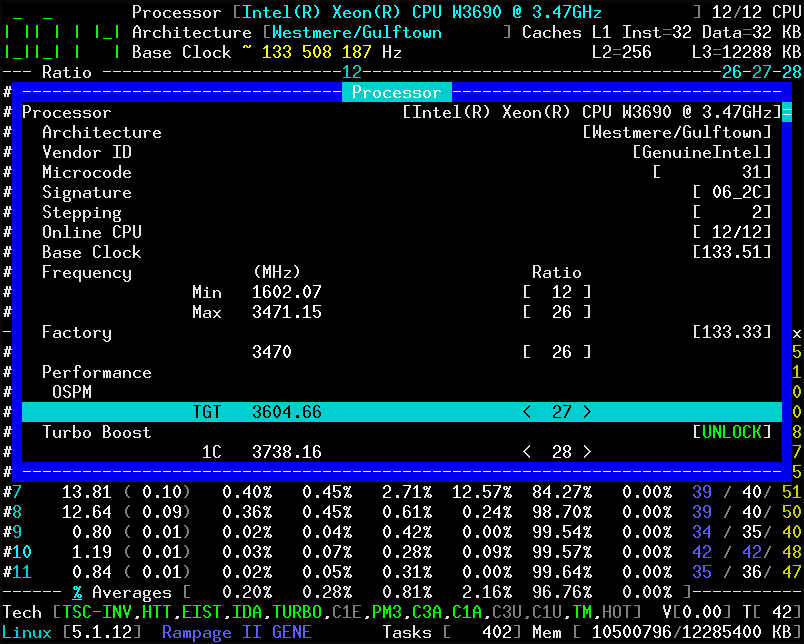Select core row #11
Viewport: 804px width, 644px height.
pyautogui.click(x=401, y=572)
